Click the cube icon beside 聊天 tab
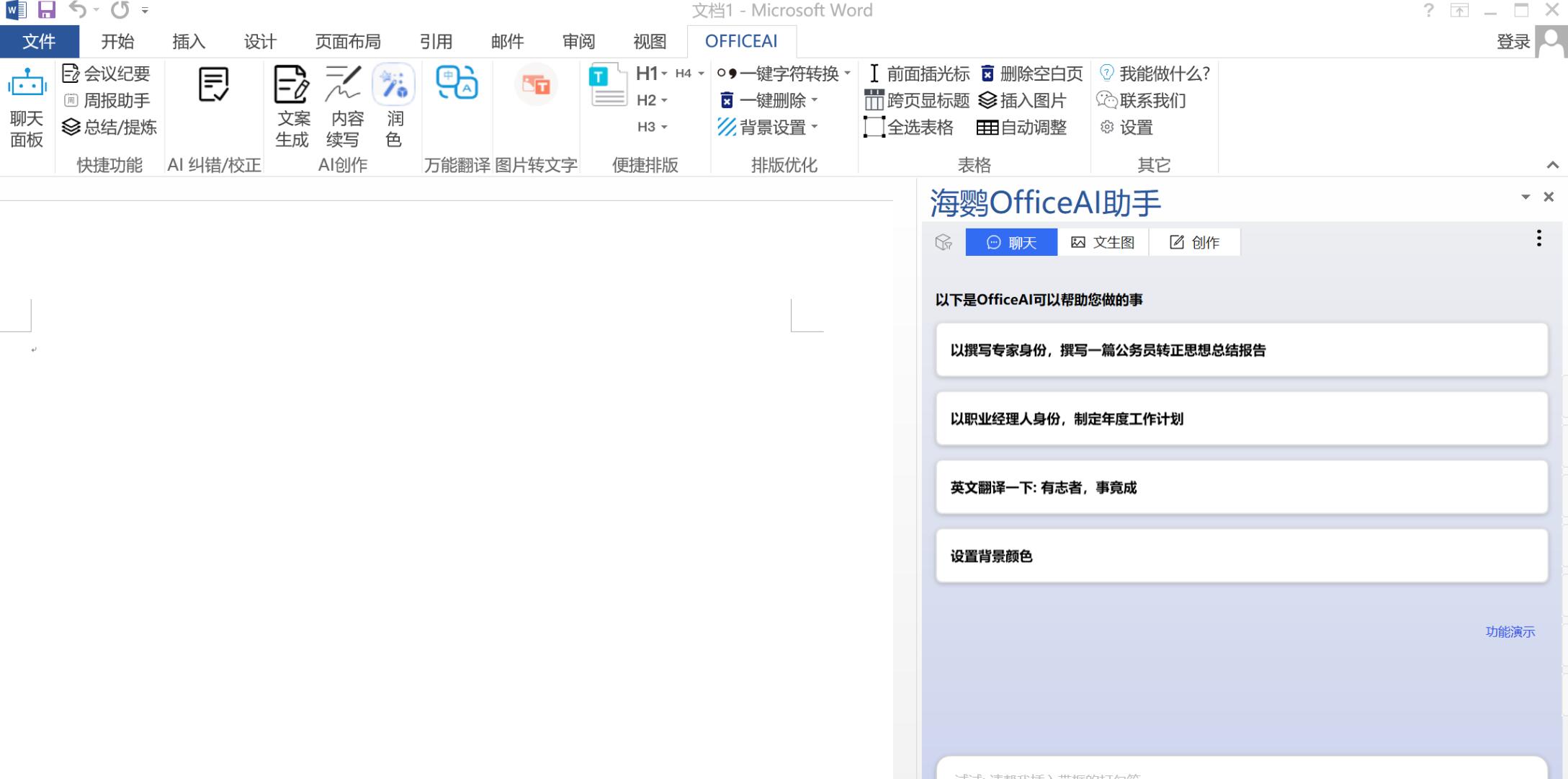The height and width of the screenshot is (779, 1568). (944, 242)
